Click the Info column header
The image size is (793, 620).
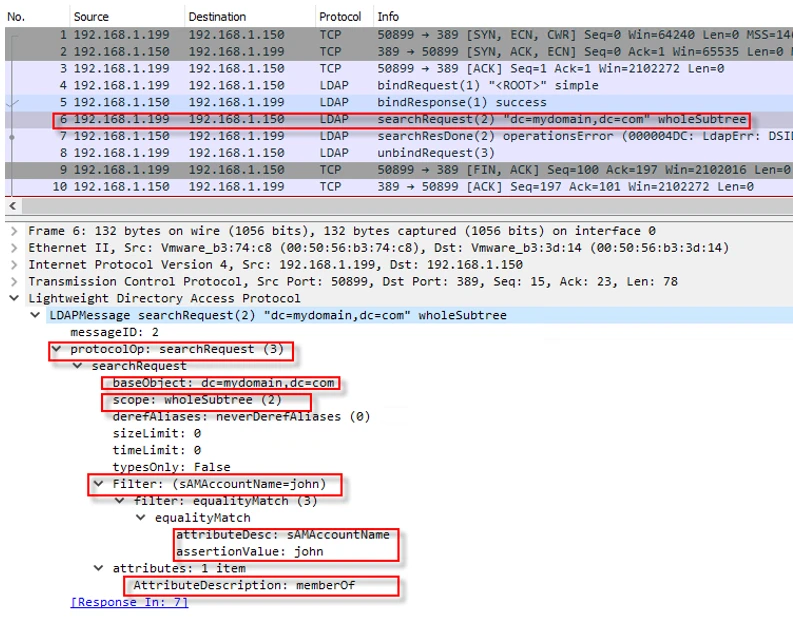388,17
